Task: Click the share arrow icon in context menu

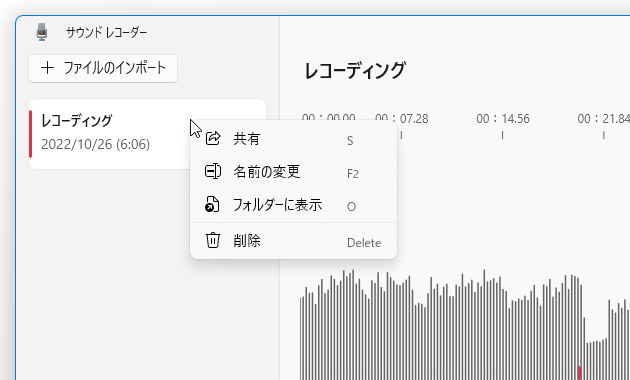Action: click(x=213, y=138)
